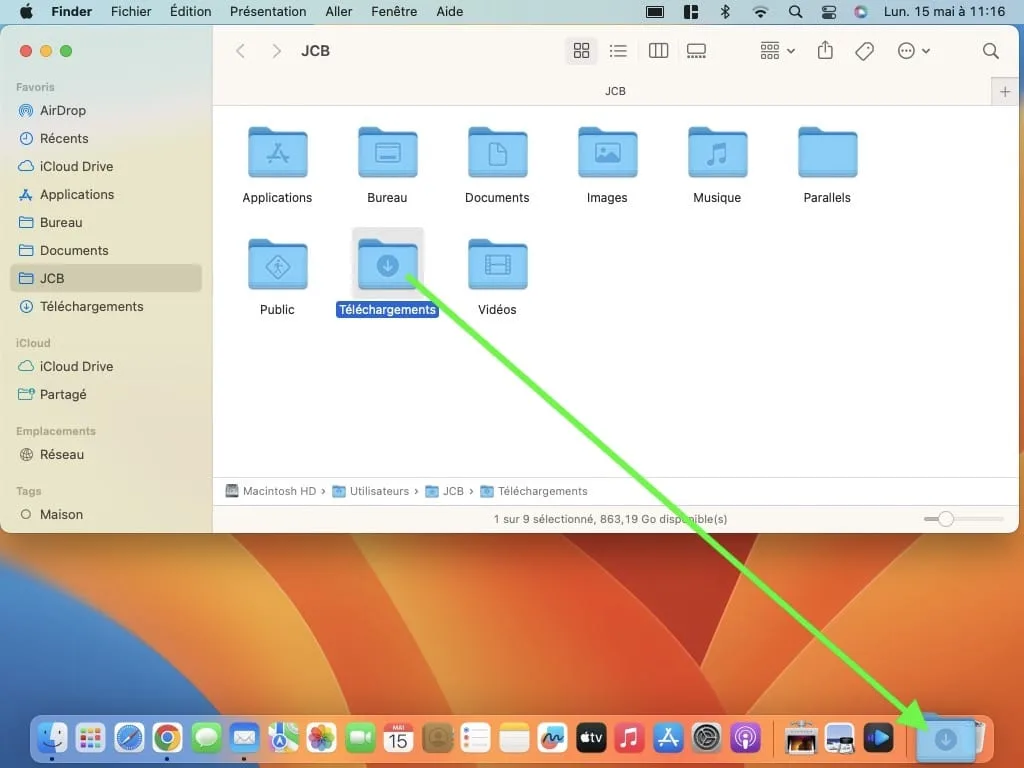Image resolution: width=1024 pixels, height=768 pixels.
Task: Open iCloud Drive under iCloud section
Action: tap(106, 366)
